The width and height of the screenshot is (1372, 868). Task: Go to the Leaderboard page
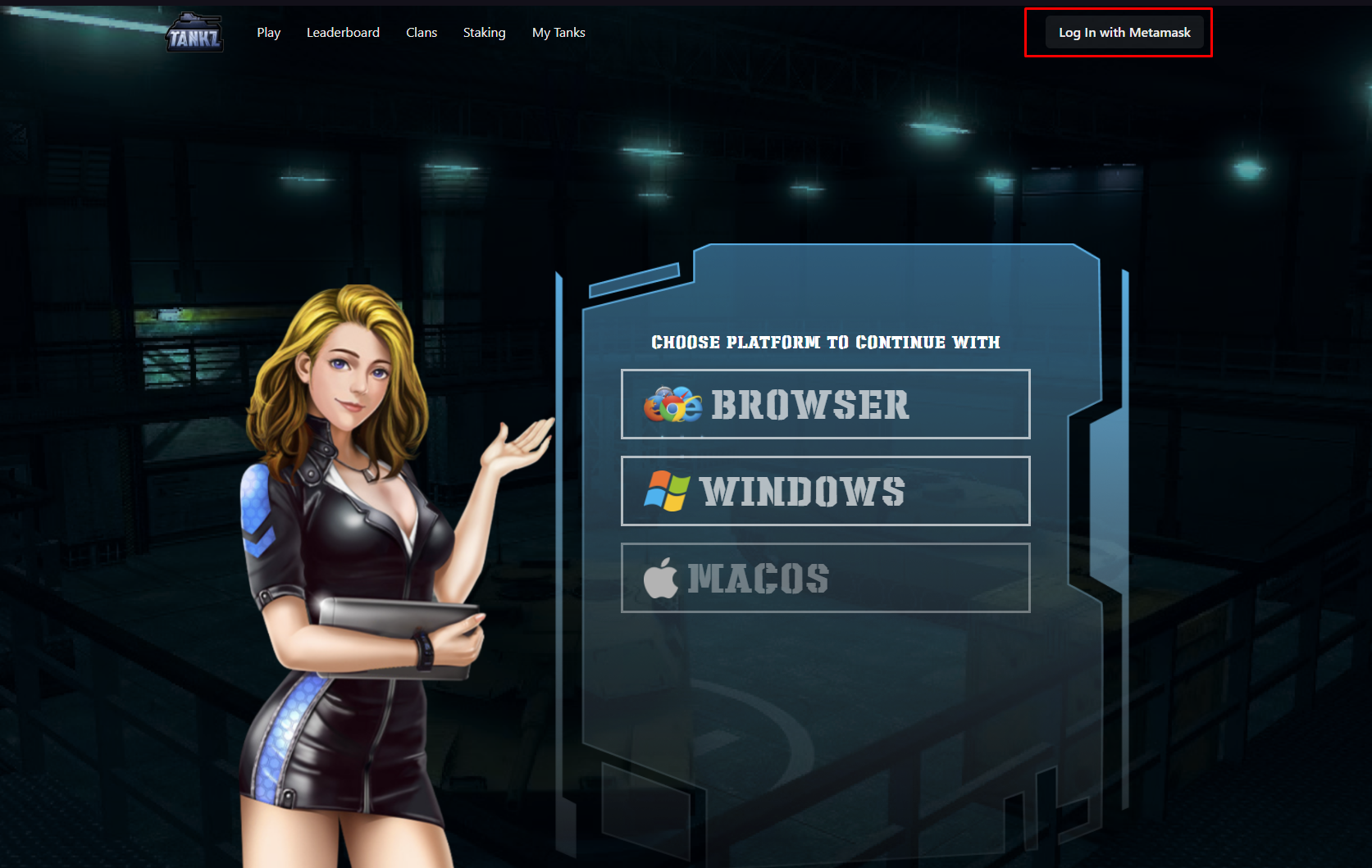pos(343,33)
